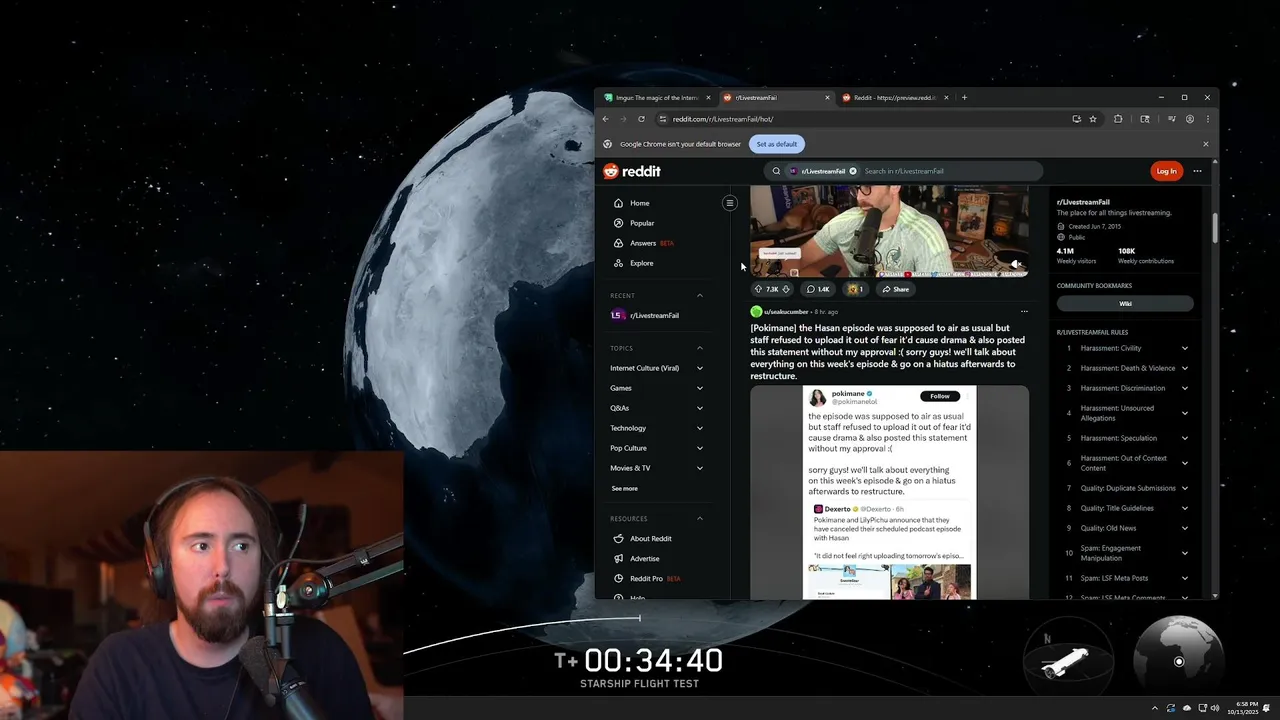Viewport: 1280px width, 720px height.
Task: Collapse the TOPICS section
Action: pyautogui.click(x=700, y=348)
